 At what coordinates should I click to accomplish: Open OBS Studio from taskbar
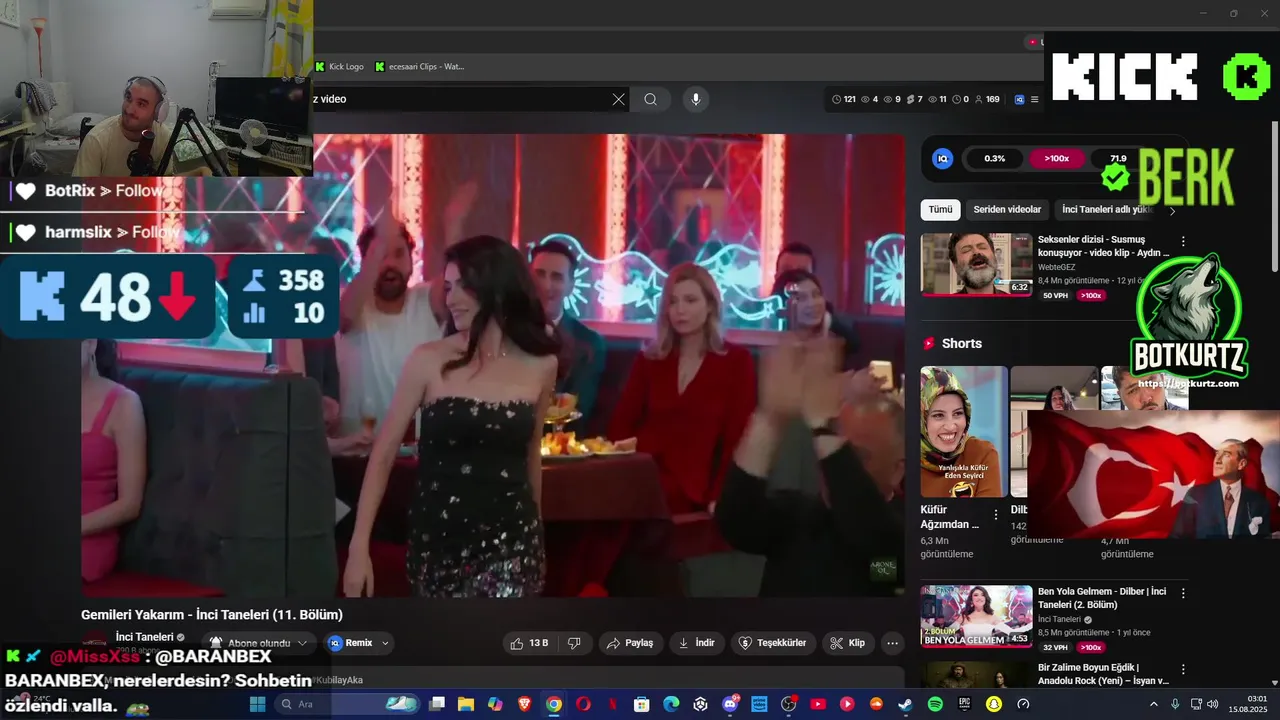tap(788, 704)
